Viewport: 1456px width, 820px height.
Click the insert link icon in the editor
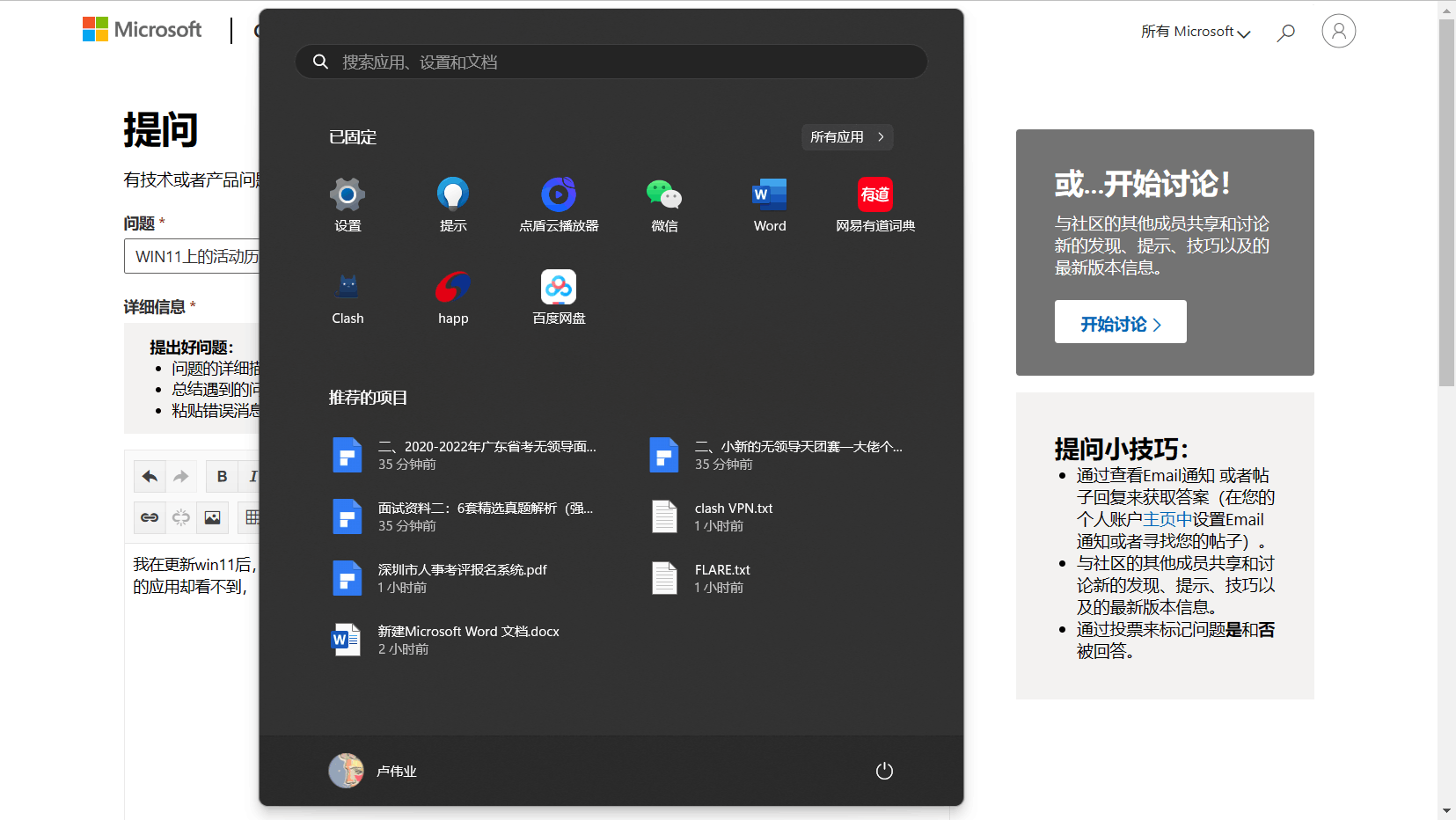coord(150,517)
